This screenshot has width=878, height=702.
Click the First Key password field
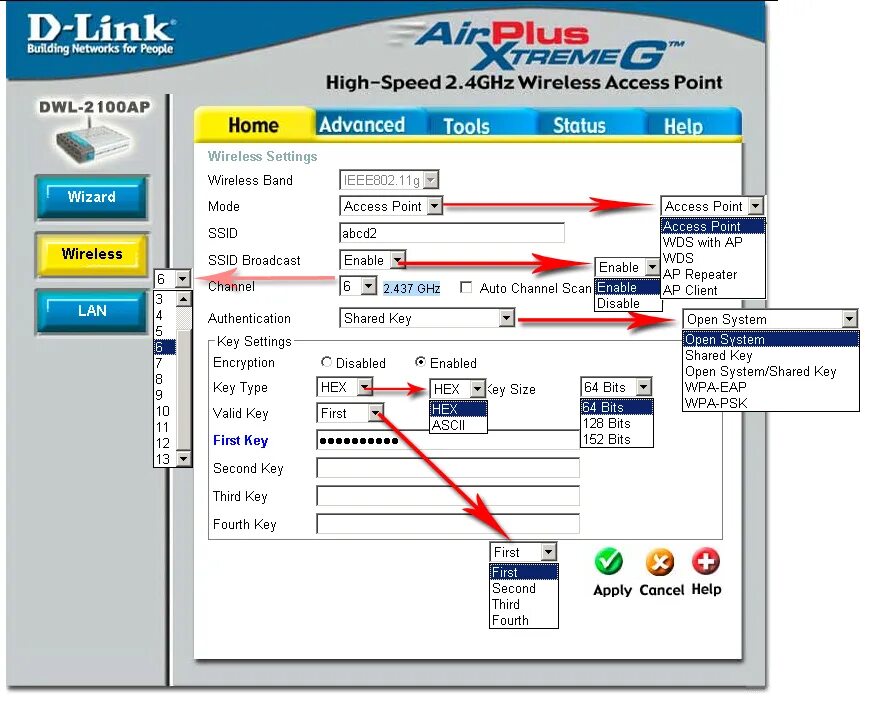[x=448, y=441]
